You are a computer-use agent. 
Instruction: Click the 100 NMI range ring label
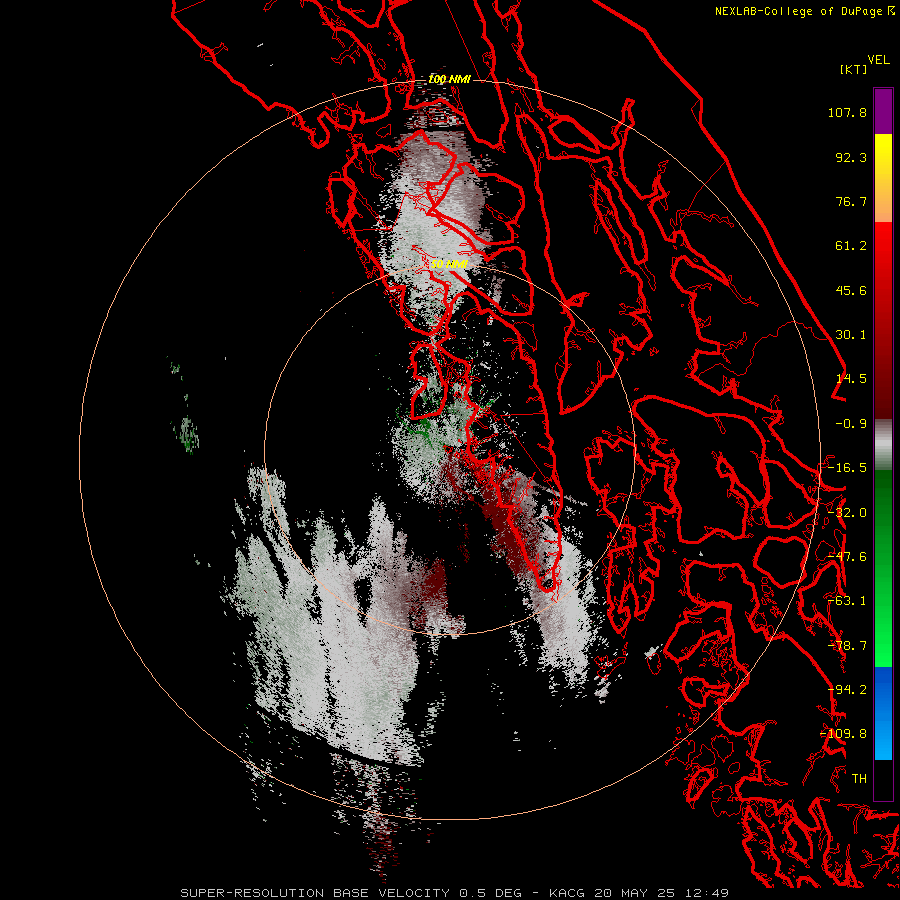tap(449, 79)
